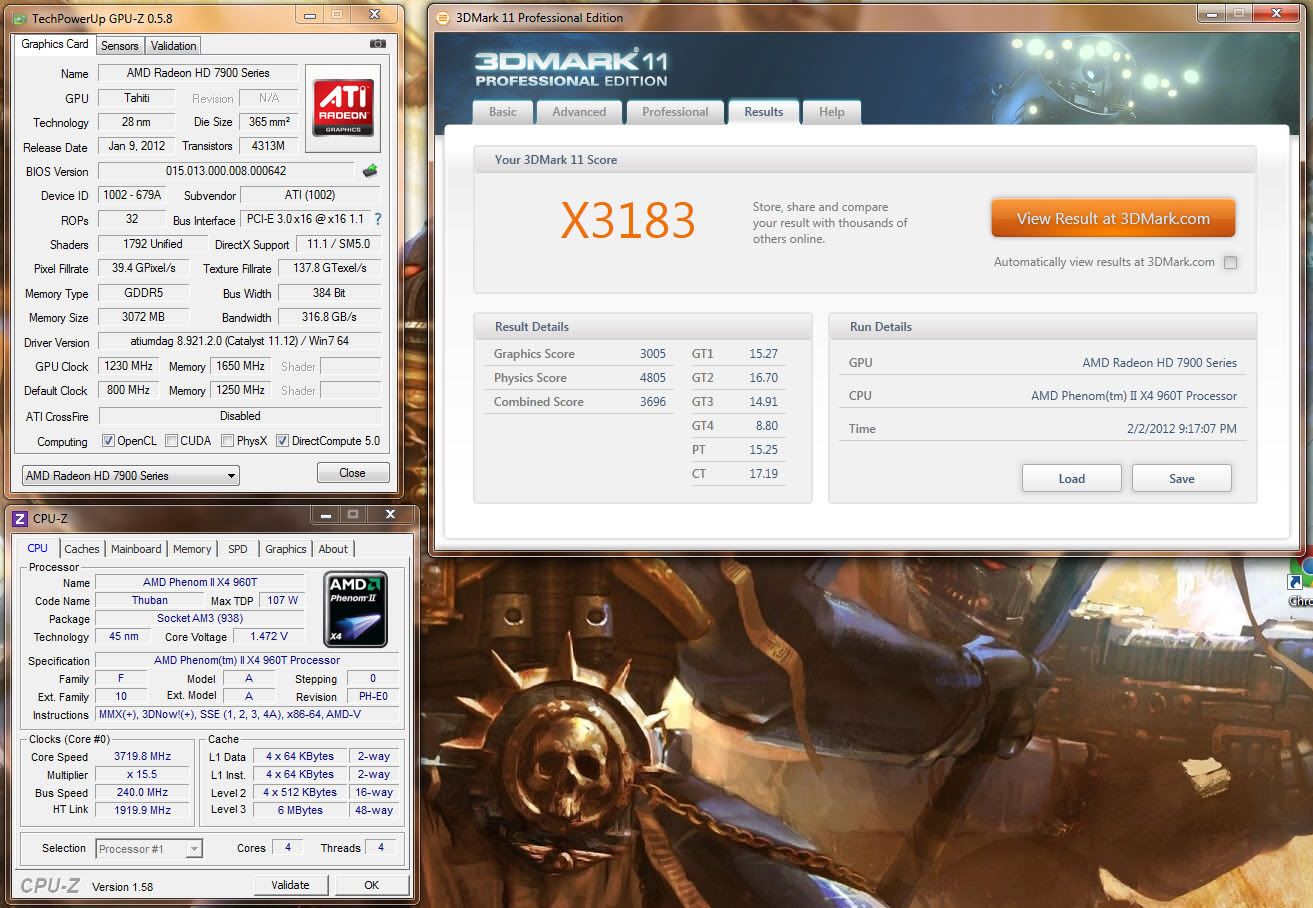Open the AMD Radeon HD 7900 Series dropdown

[130, 475]
